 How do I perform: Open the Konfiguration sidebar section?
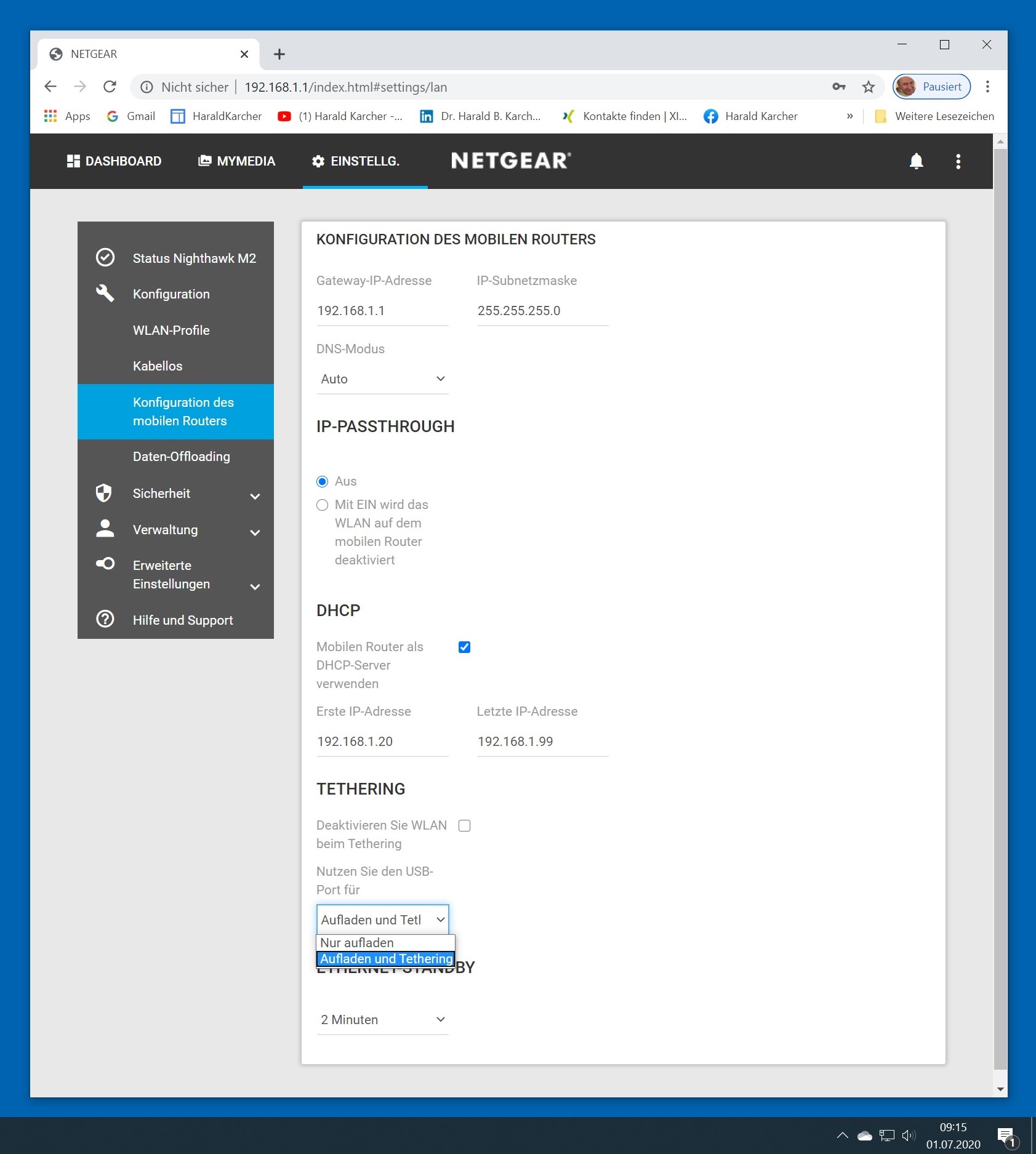pos(171,294)
